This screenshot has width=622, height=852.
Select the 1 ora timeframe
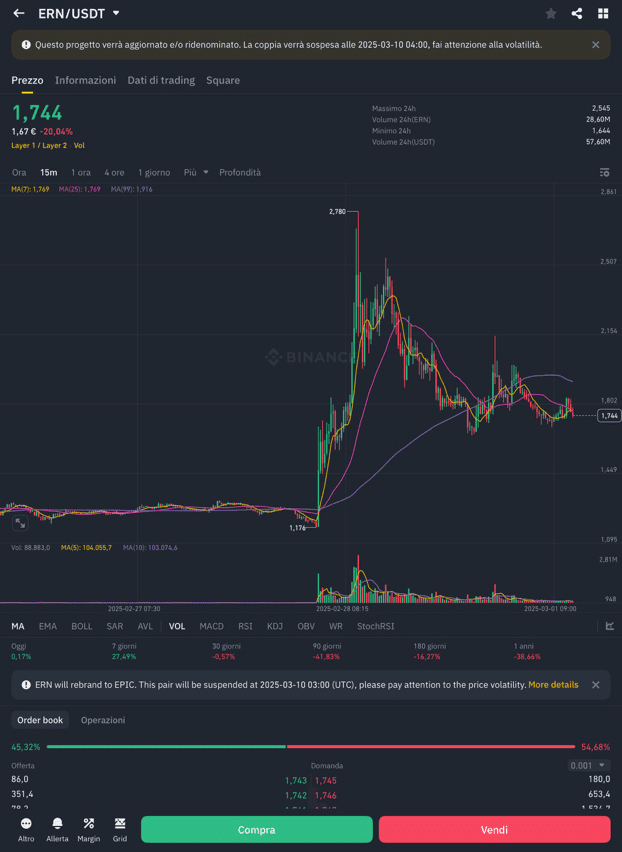point(80,172)
